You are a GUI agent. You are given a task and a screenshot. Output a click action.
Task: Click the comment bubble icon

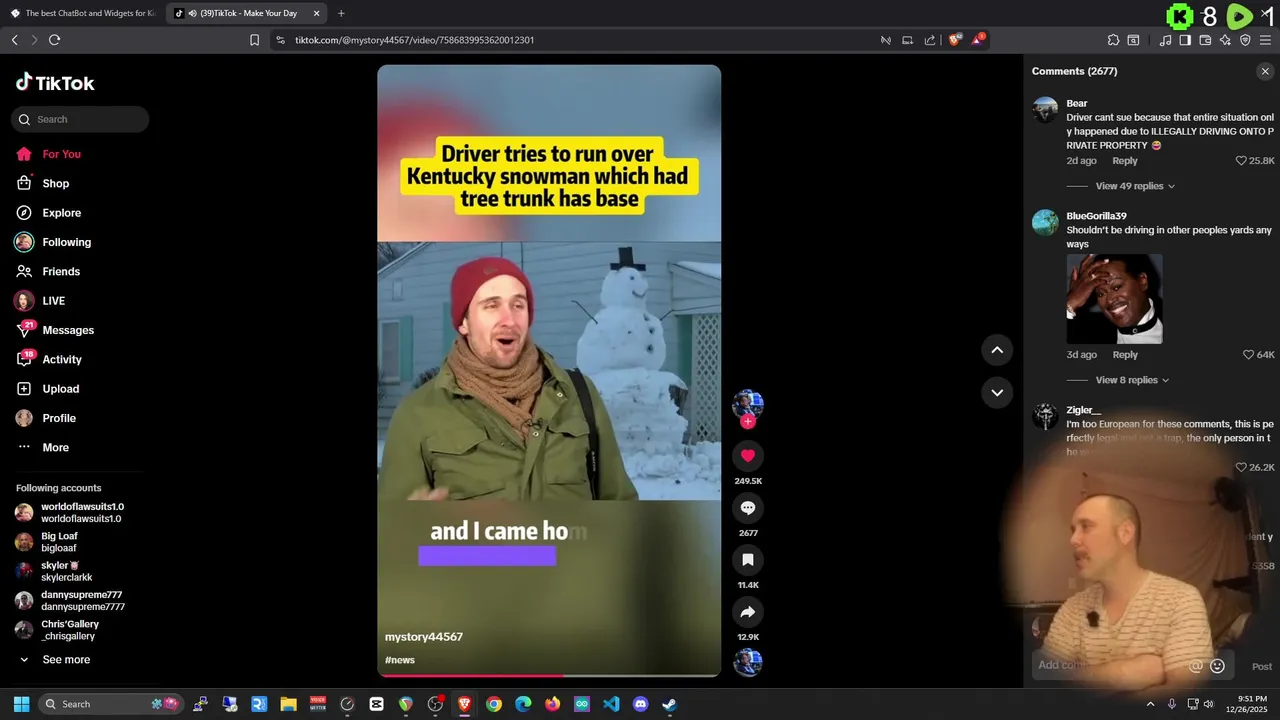pyautogui.click(x=748, y=508)
